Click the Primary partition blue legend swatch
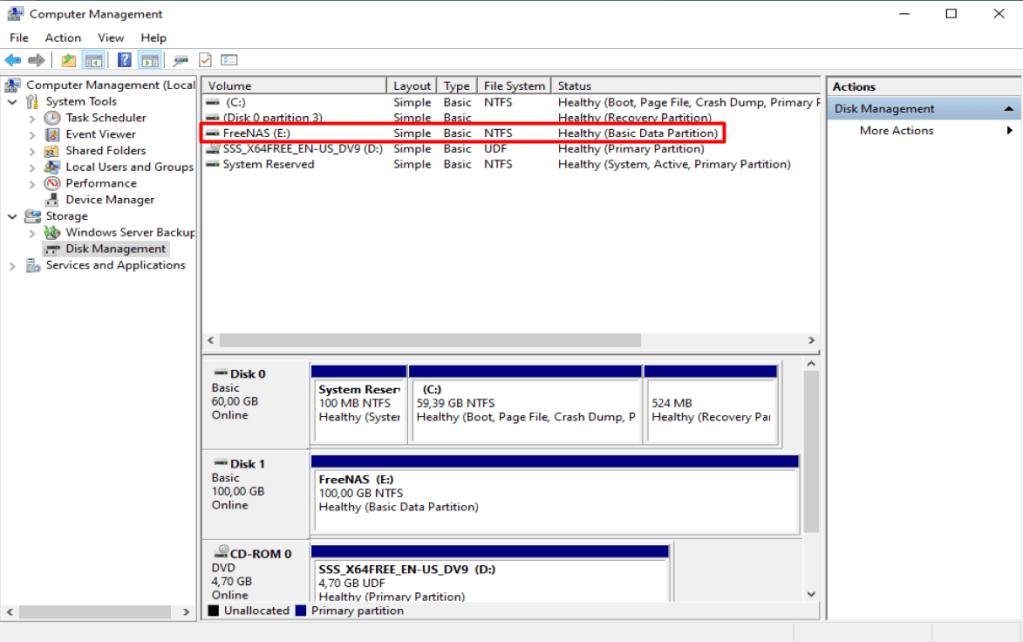The image size is (1023, 642). (301, 611)
